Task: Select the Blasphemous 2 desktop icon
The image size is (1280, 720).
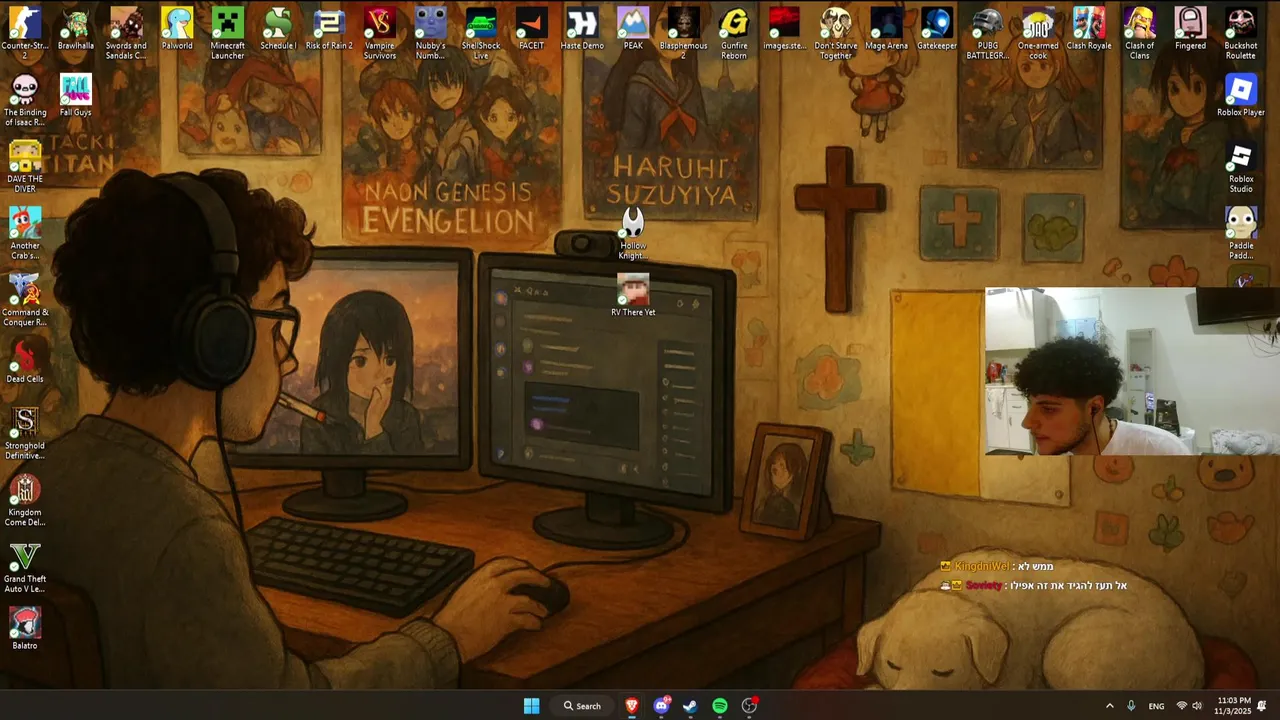Action: pos(683,32)
